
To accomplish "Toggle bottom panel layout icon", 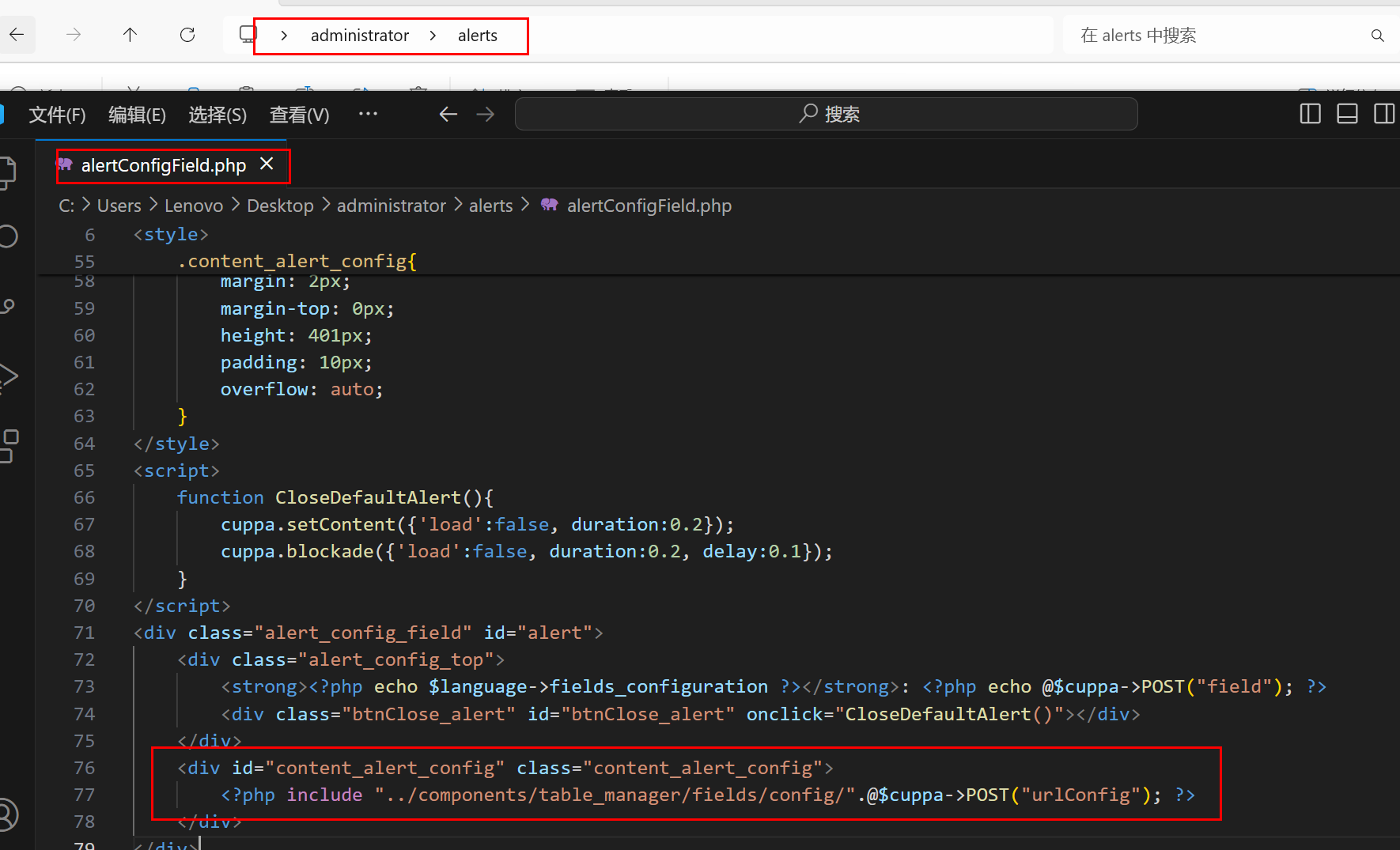I will click(x=1348, y=114).
